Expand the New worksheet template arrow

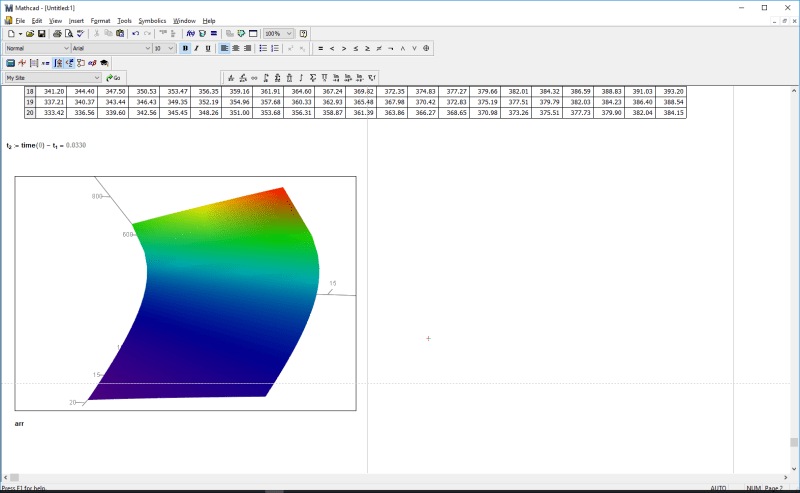click(20, 34)
